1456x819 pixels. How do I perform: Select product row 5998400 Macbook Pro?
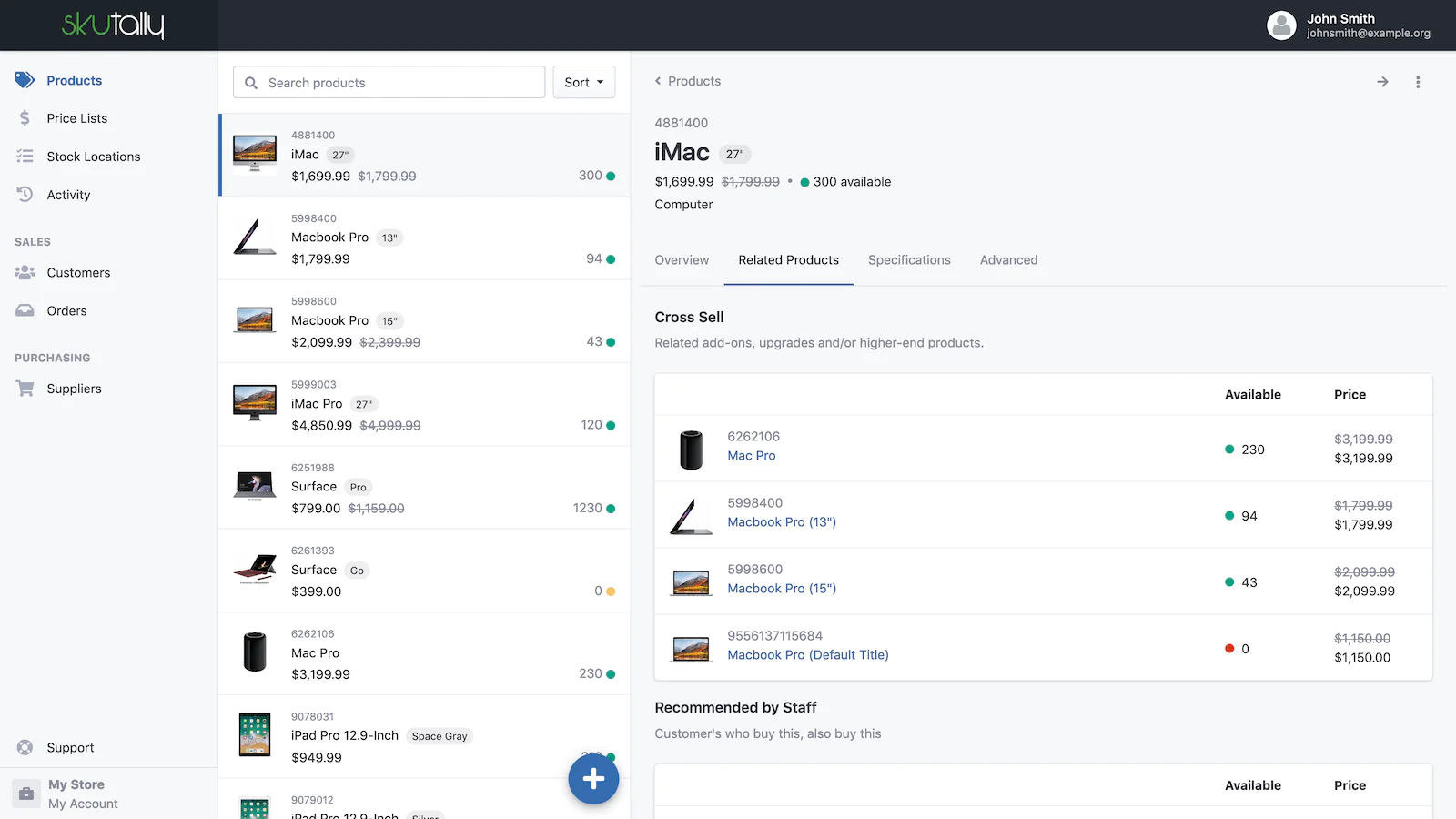pos(424,238)
